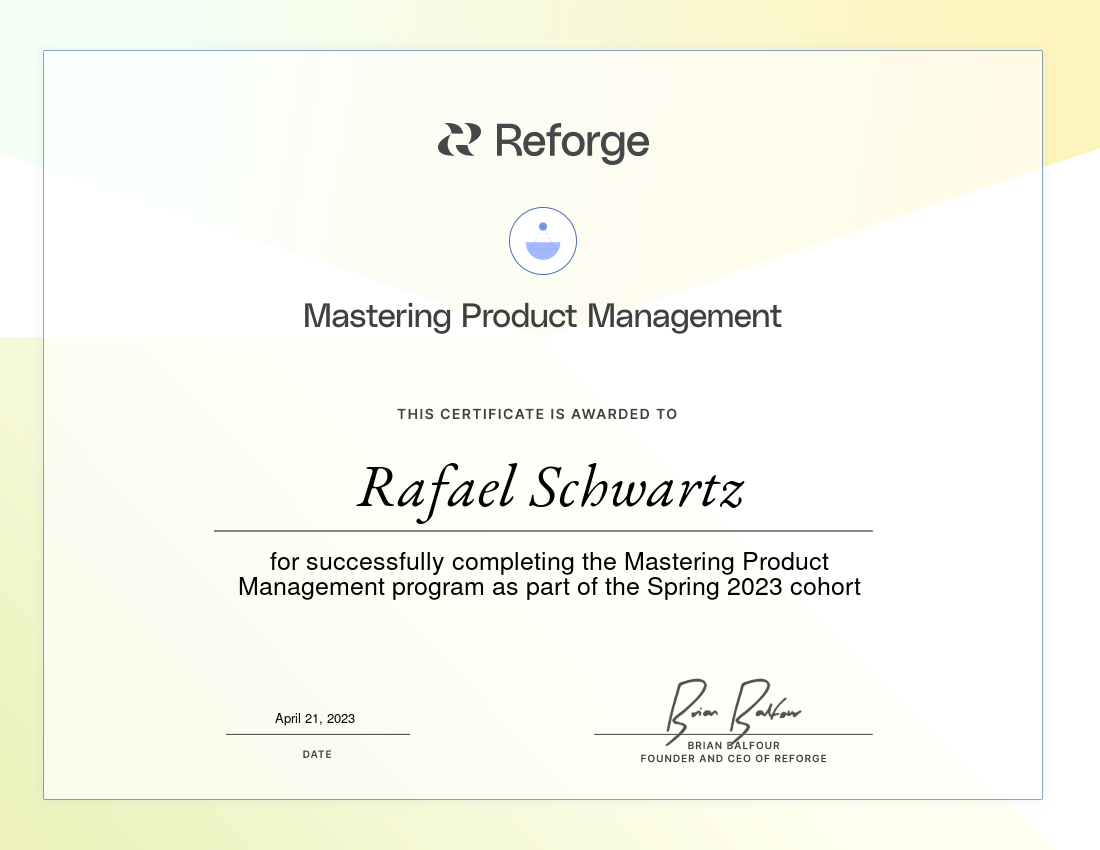
Task: Click the word 'Management' in the heading
Action: (x=684, y=316)
